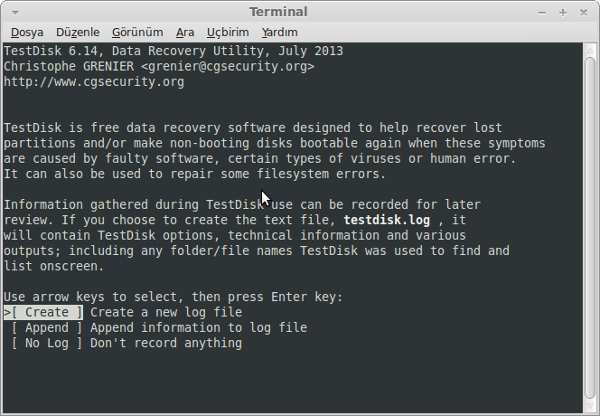Open the Uçbirim menu
This screenshot has width=600, height=416.
(x=228, y=33)
